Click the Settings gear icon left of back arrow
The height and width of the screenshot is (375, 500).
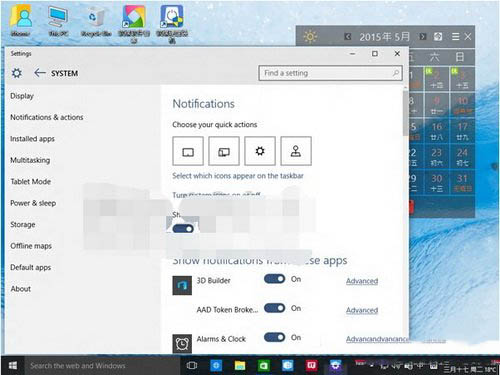(x=17, y=73)
